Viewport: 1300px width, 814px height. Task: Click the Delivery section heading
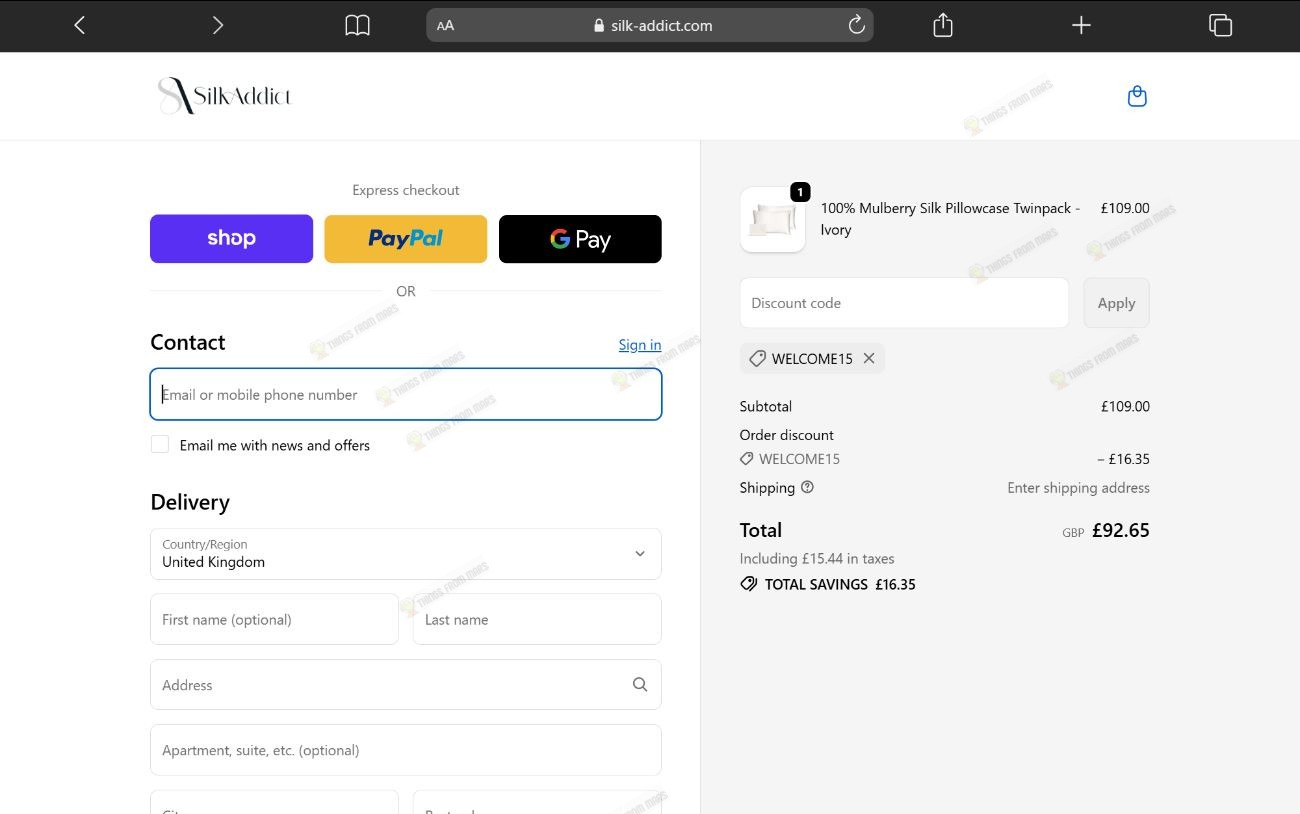pos(190,502)
